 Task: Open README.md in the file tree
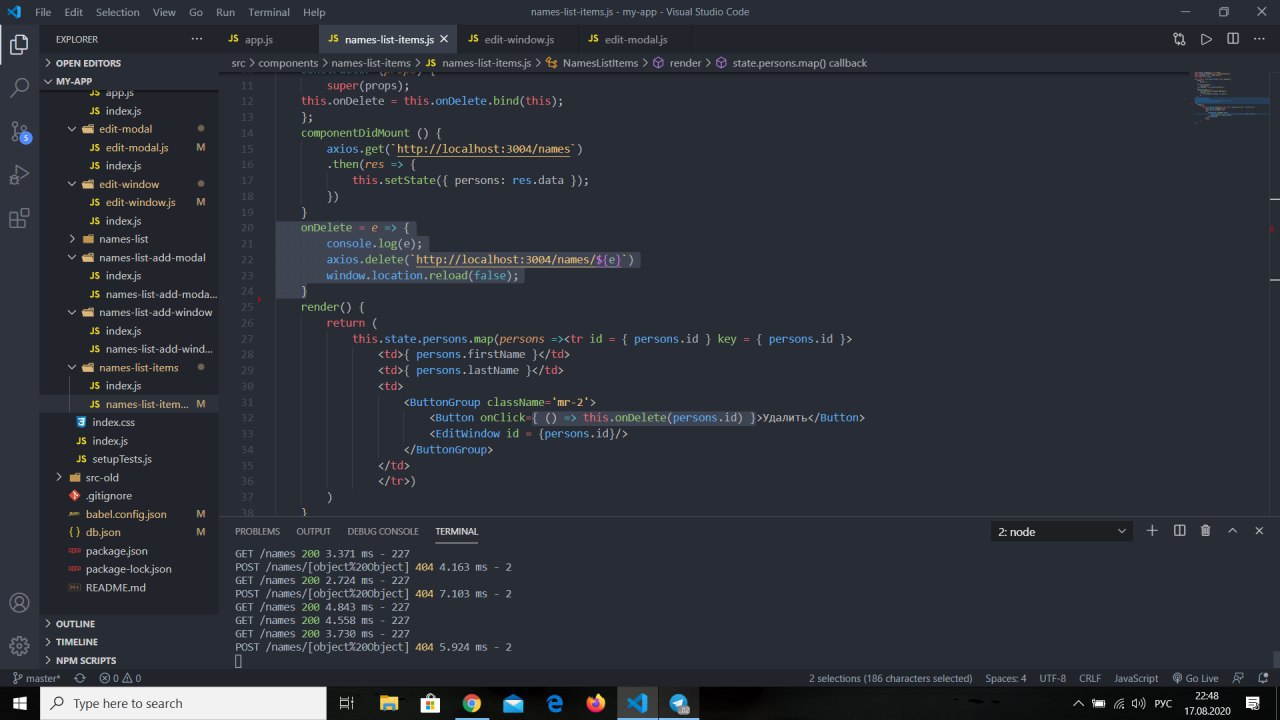click(x=128, y=587)
